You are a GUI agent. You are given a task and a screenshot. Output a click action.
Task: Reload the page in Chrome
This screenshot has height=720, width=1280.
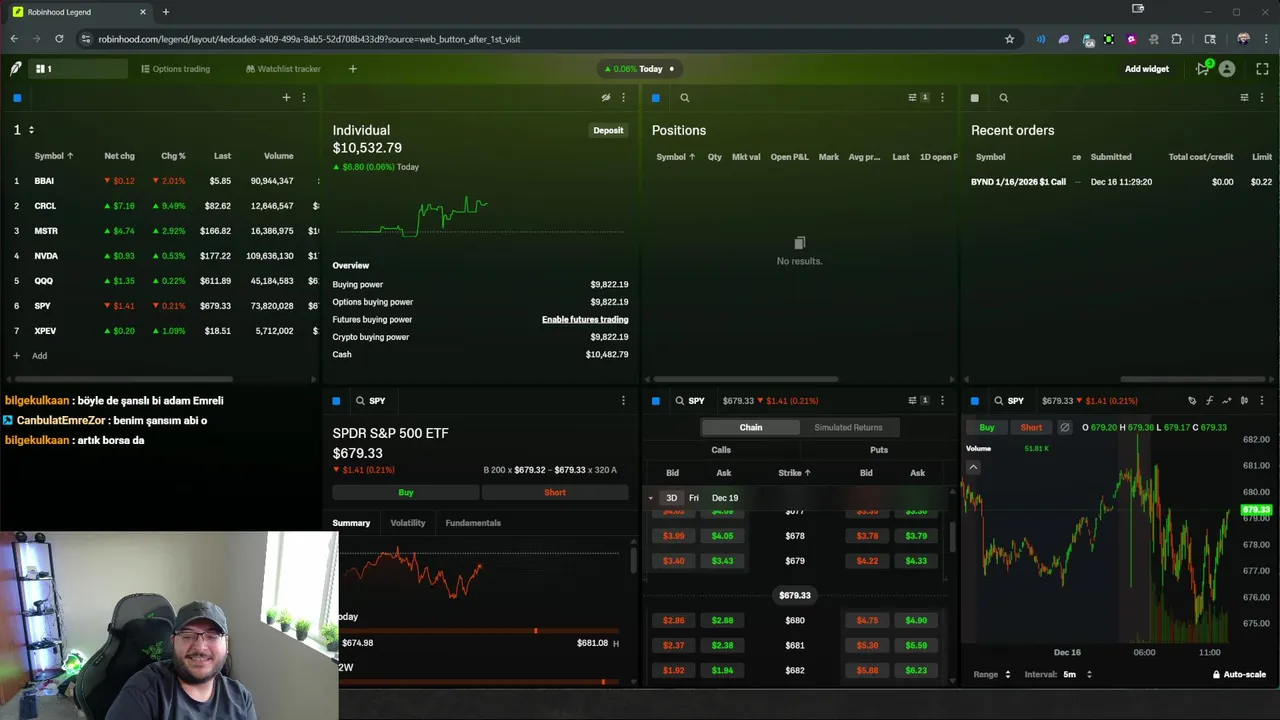pos(59,39)
